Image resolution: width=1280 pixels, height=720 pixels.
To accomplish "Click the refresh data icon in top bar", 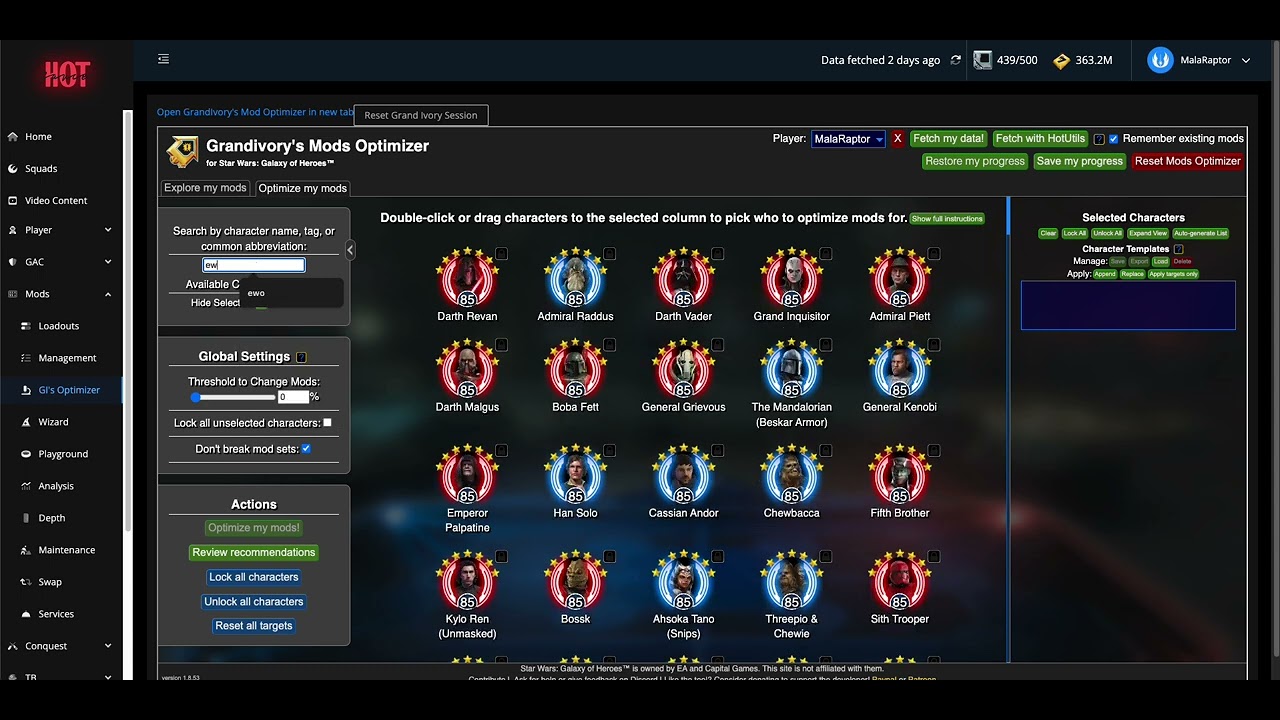I will tap(956, 60).
